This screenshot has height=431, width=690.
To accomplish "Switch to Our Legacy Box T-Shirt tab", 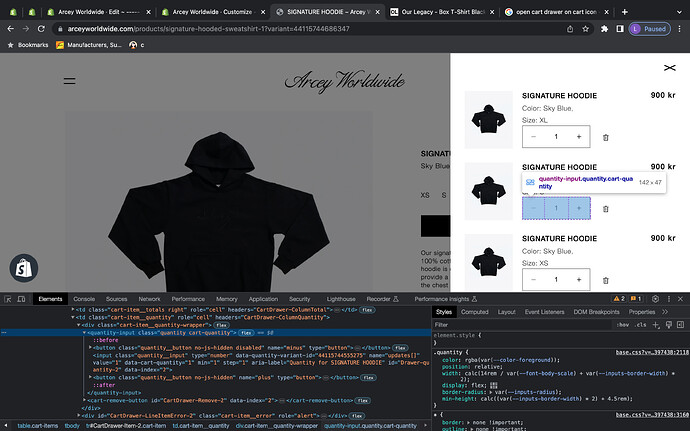I will pos(442,12).
